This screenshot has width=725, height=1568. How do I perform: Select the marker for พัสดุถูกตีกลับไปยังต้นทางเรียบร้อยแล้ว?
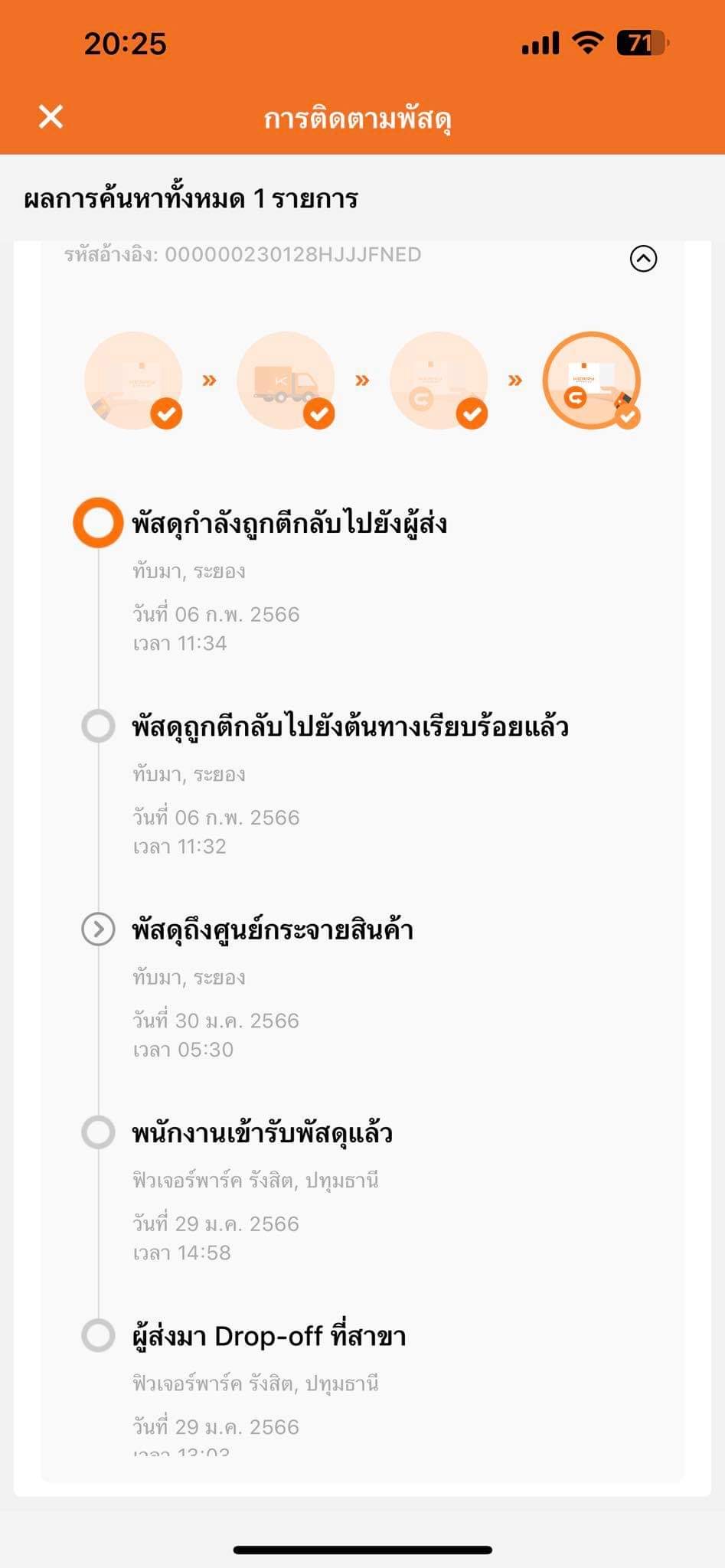[98, 726]
